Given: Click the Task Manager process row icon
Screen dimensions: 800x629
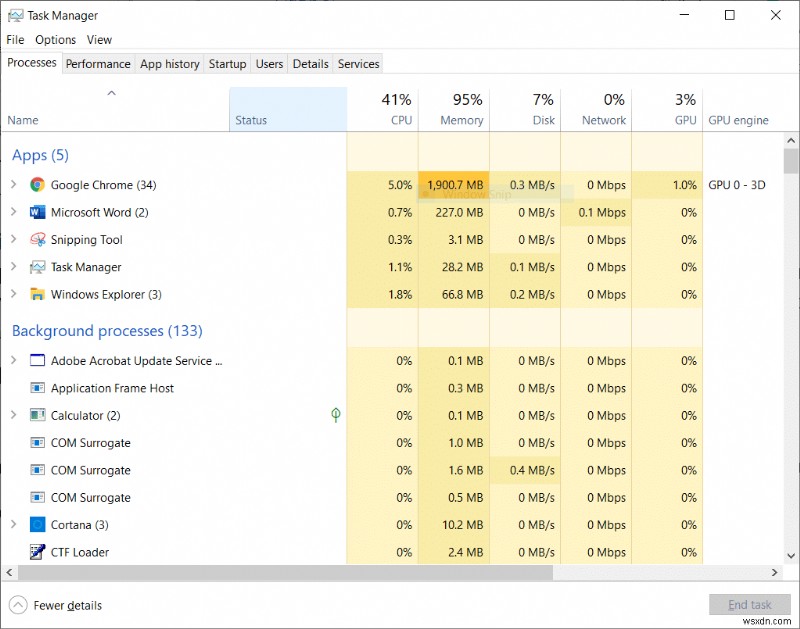Looking at the screenshot, I should (38, 267).
